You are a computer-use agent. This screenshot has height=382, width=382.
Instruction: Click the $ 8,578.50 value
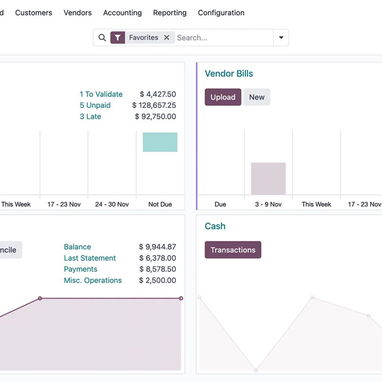click(x=158, y=269)
